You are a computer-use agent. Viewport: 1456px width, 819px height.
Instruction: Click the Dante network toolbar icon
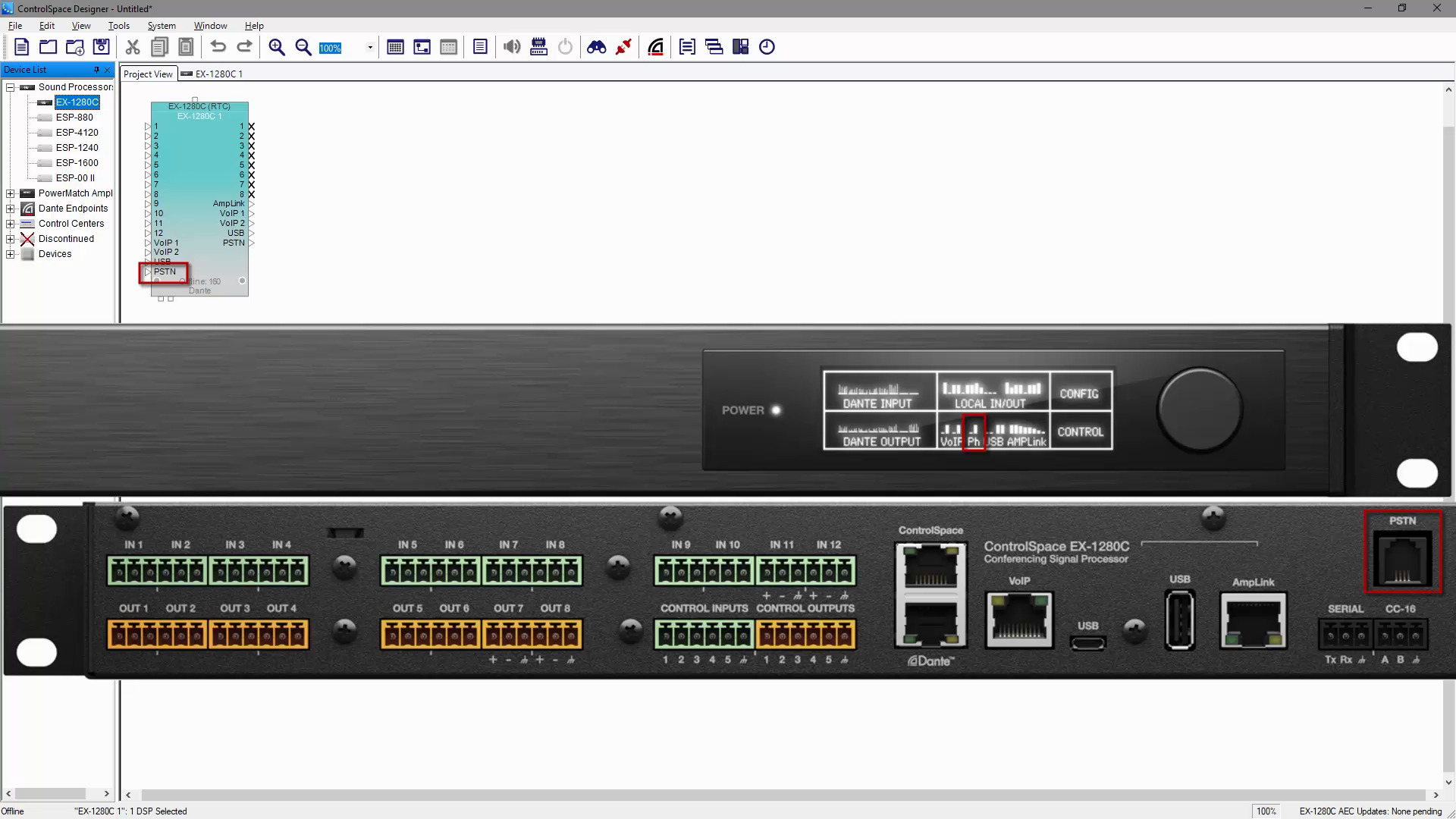tap(656, 47)
